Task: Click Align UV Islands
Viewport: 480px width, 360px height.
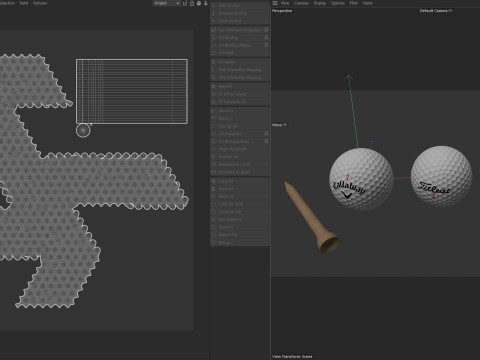Action: tap(240, 149)
